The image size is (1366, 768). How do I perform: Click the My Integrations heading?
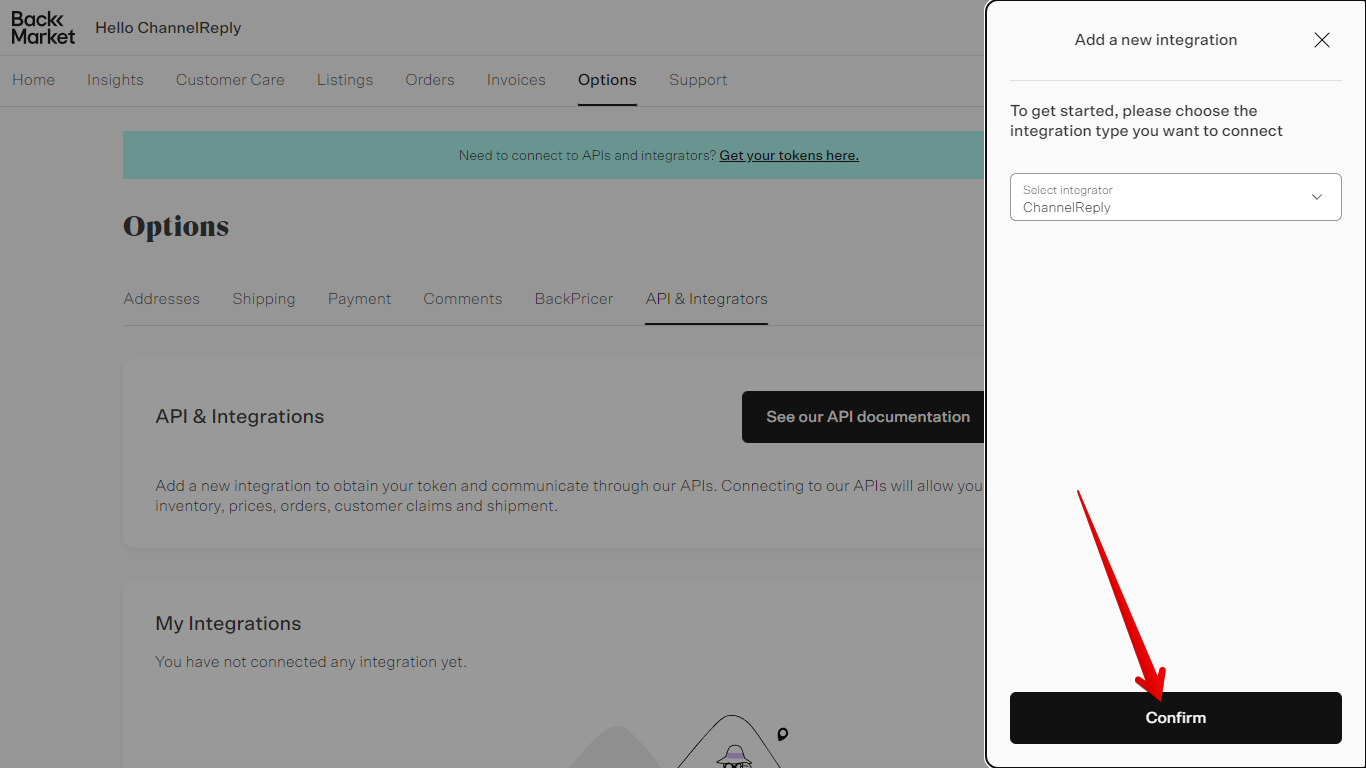point(228,623)
